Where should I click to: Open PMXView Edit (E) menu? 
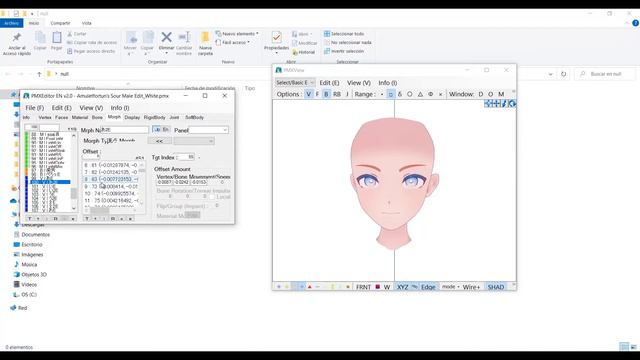[329, 83]
